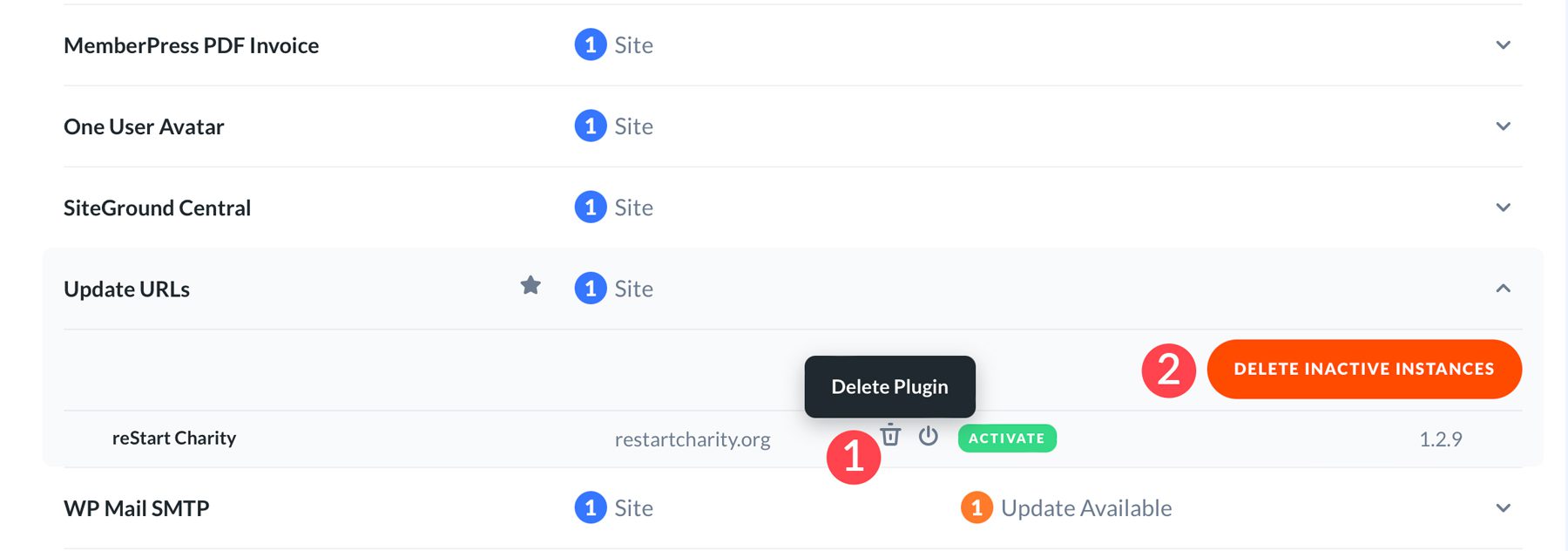
Task: Select the star icon beside Update URLs
Action: pos(531,286)
